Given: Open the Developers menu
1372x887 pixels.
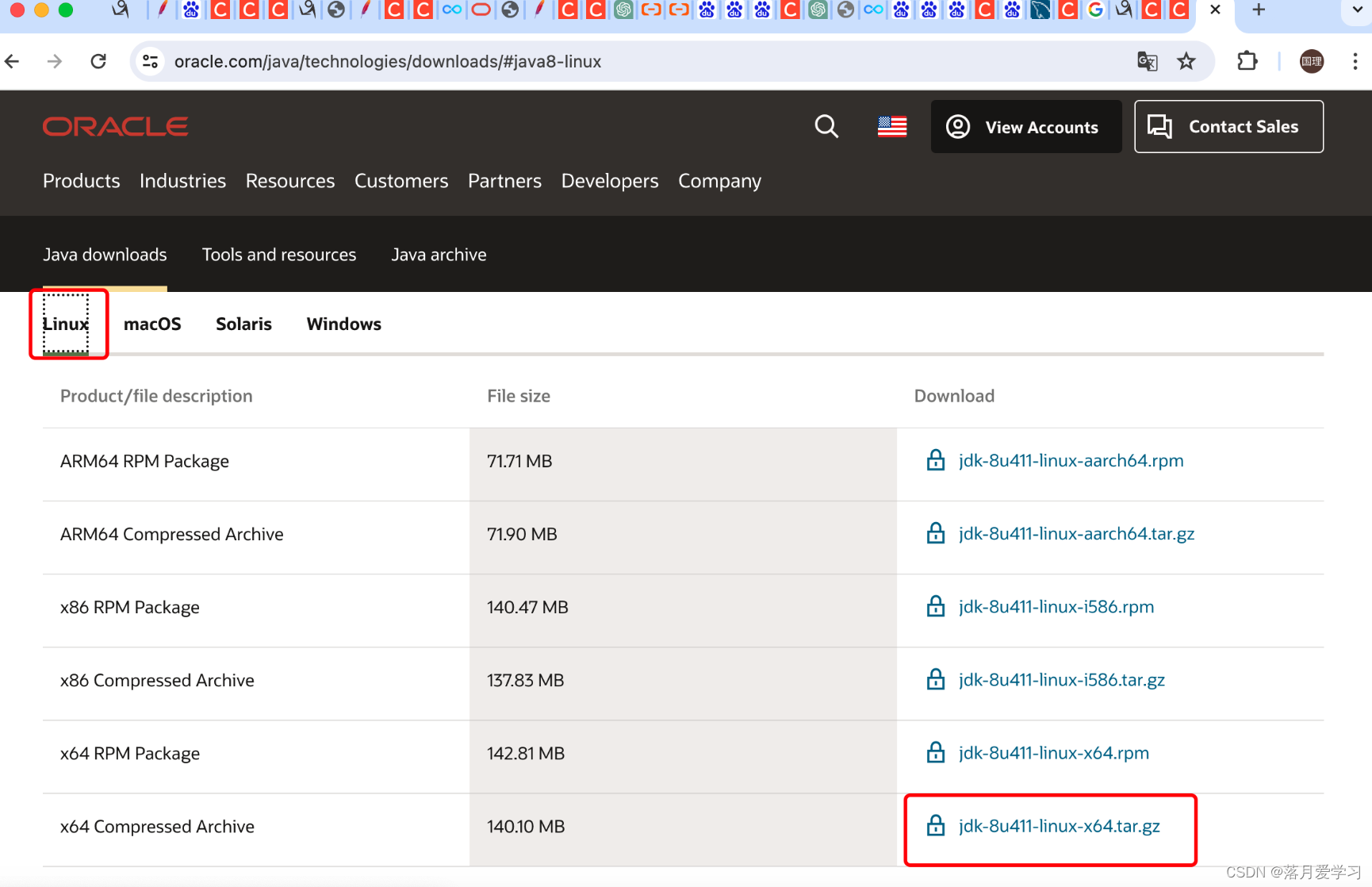Looking at the screenshot, I should click(x=610, y=181).
